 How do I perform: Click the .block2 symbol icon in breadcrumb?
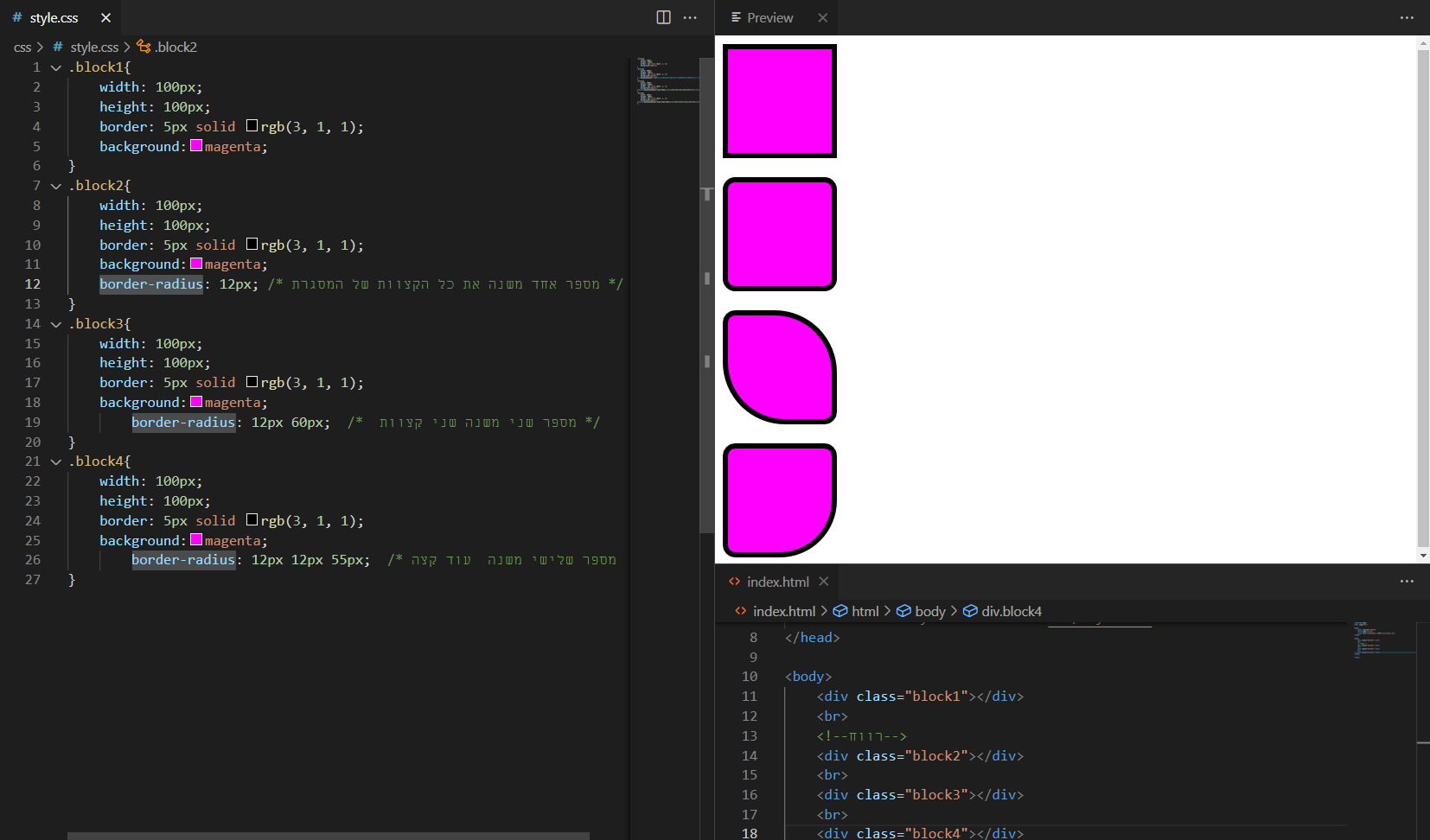point(144,47)
